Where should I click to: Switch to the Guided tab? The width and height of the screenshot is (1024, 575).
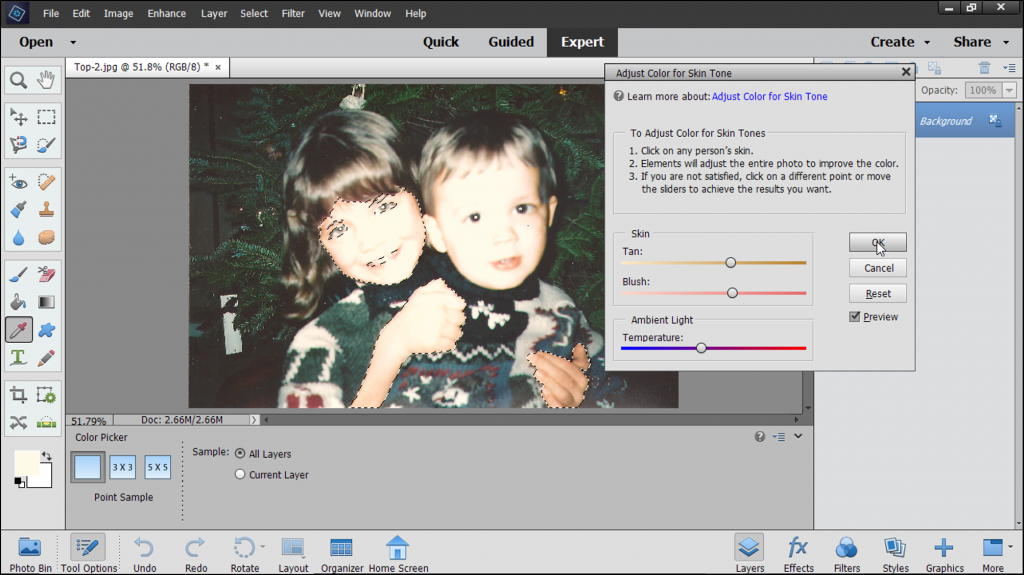click(x=511, y=42)
